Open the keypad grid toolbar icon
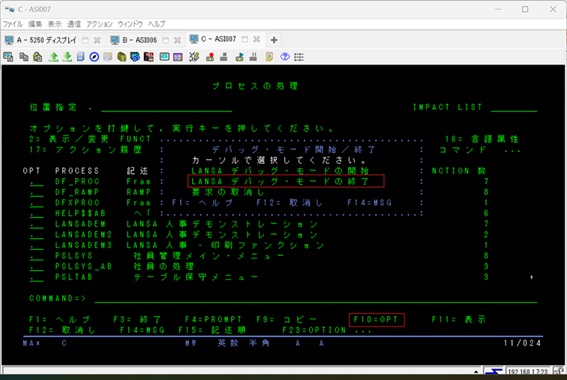 299,57
